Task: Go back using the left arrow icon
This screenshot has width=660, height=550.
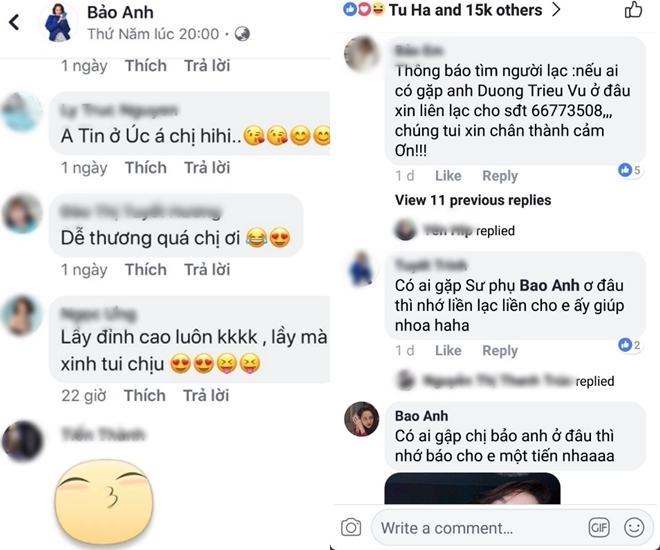Action: coord(14,22)
